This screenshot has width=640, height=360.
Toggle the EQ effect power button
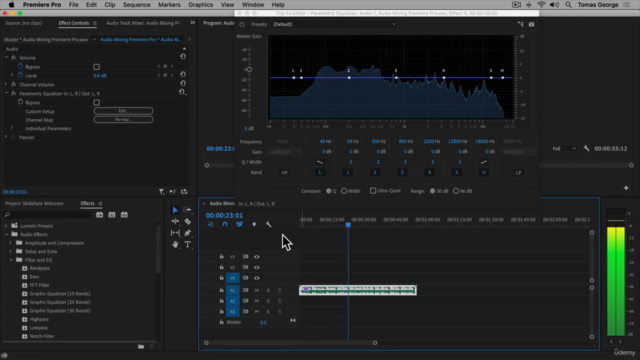[242, 24]
